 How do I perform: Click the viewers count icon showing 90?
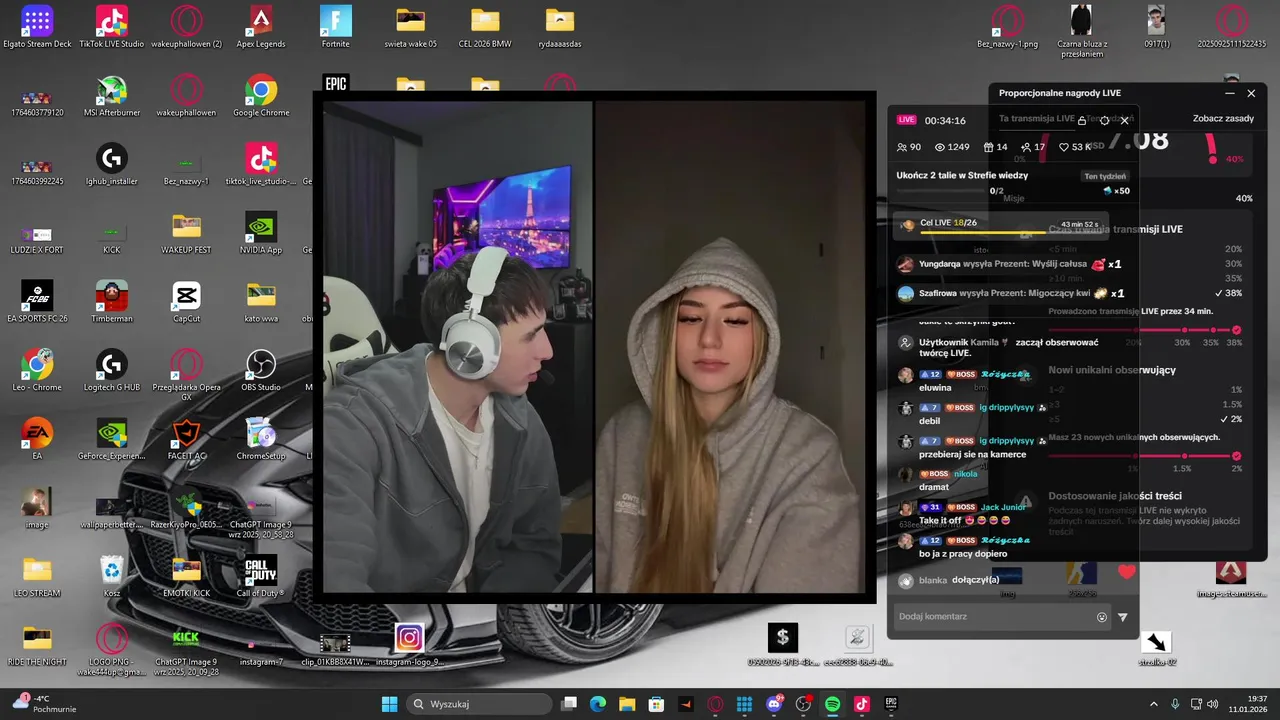(909, 147)
